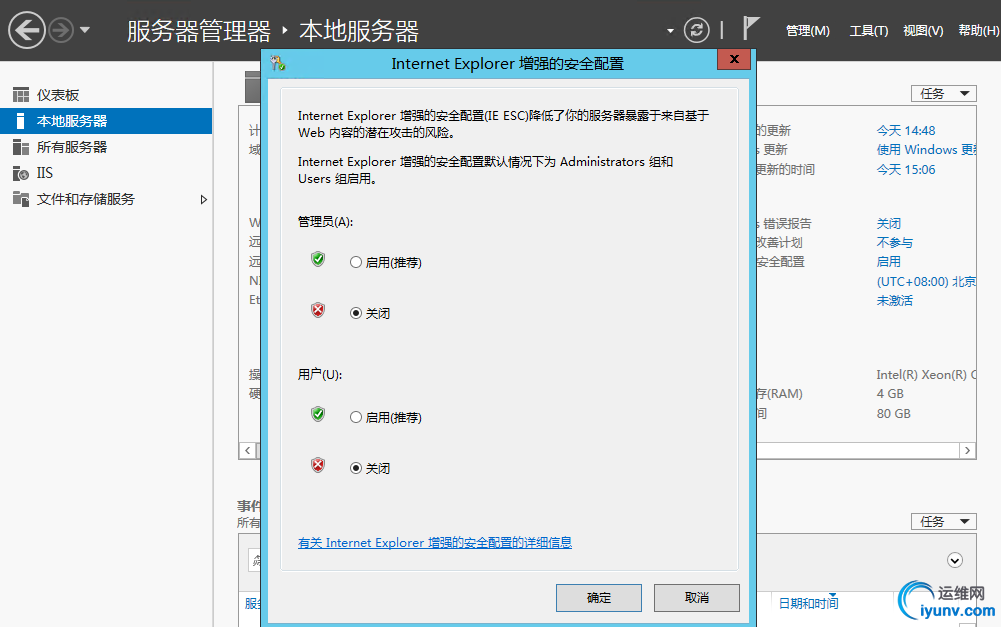Viewport: 1001px width, 627px height.
Task: Click the 关闭 error reporting link
Action: coord(889,224)
